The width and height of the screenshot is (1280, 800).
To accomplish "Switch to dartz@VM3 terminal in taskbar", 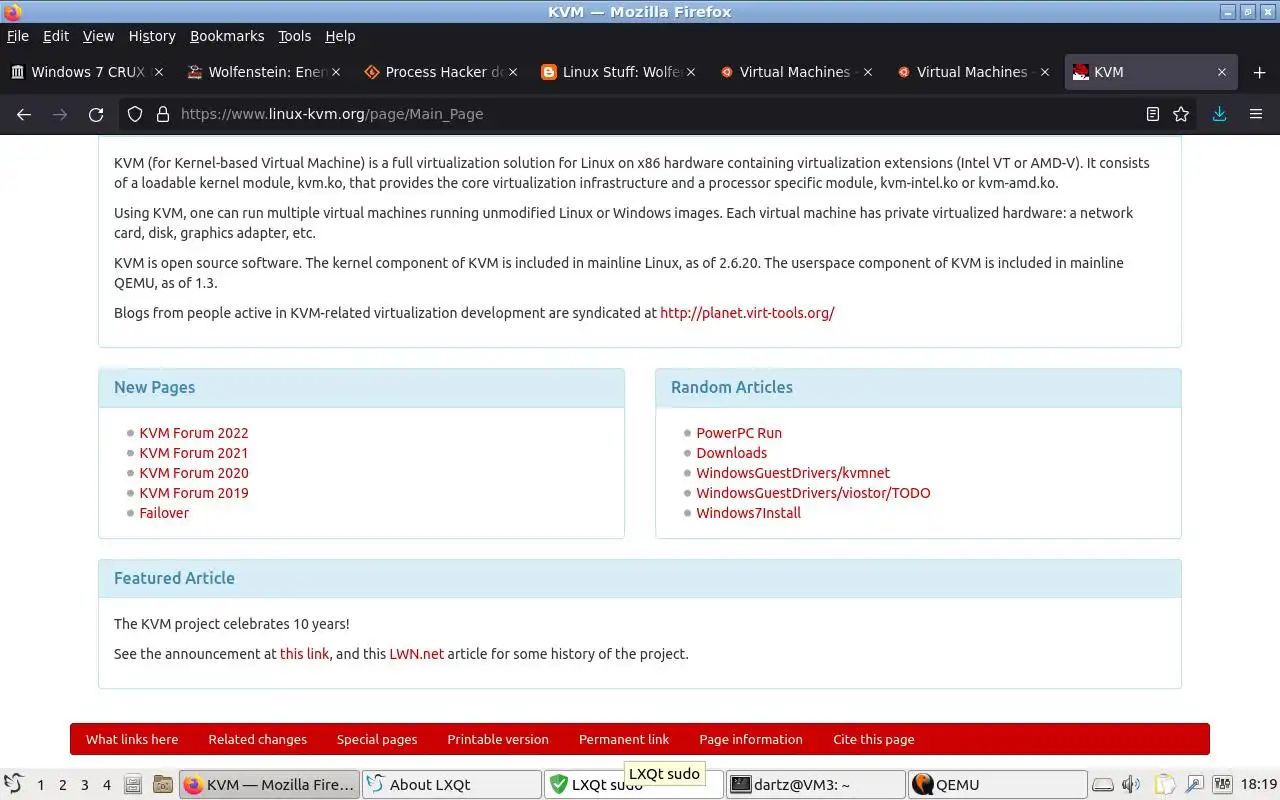I will 814,785.
